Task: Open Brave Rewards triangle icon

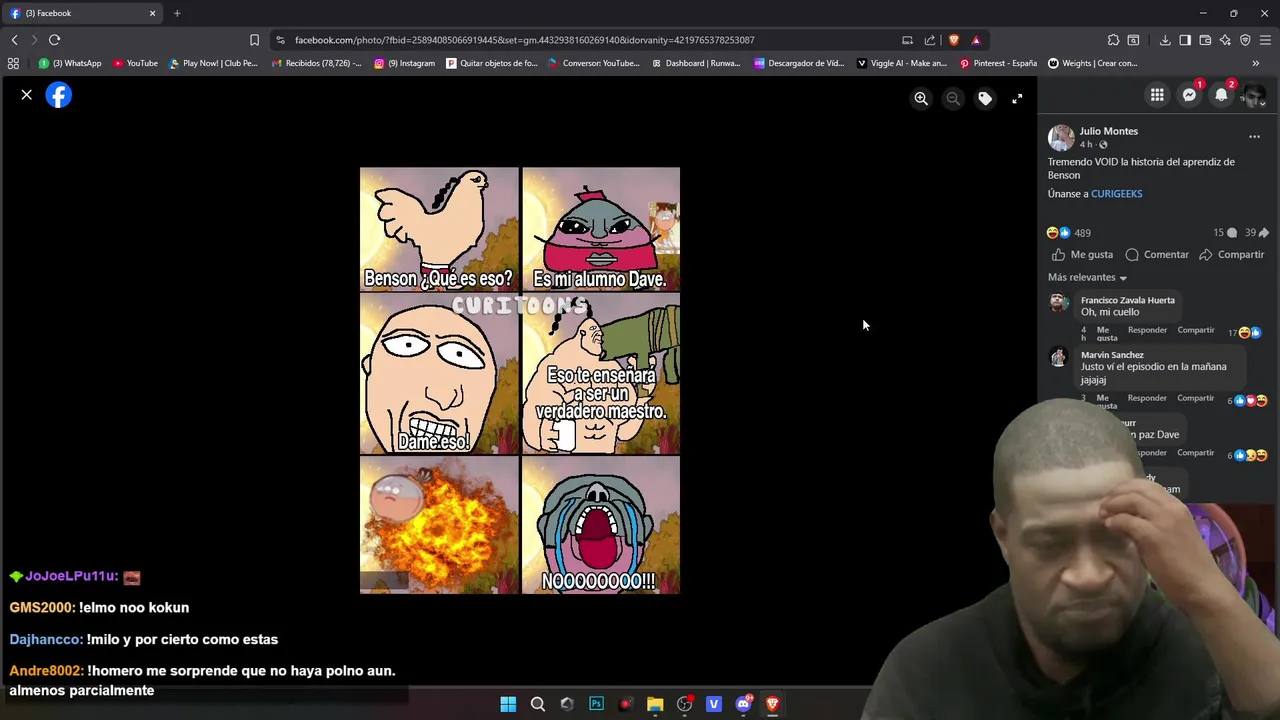Action: 976,40
